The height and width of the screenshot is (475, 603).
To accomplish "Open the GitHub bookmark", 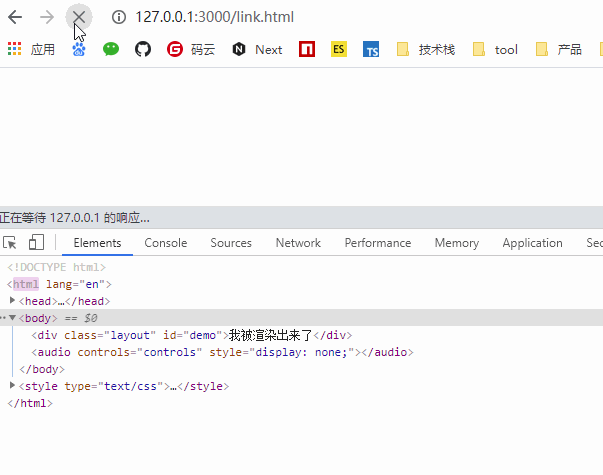I will [143, 49].
